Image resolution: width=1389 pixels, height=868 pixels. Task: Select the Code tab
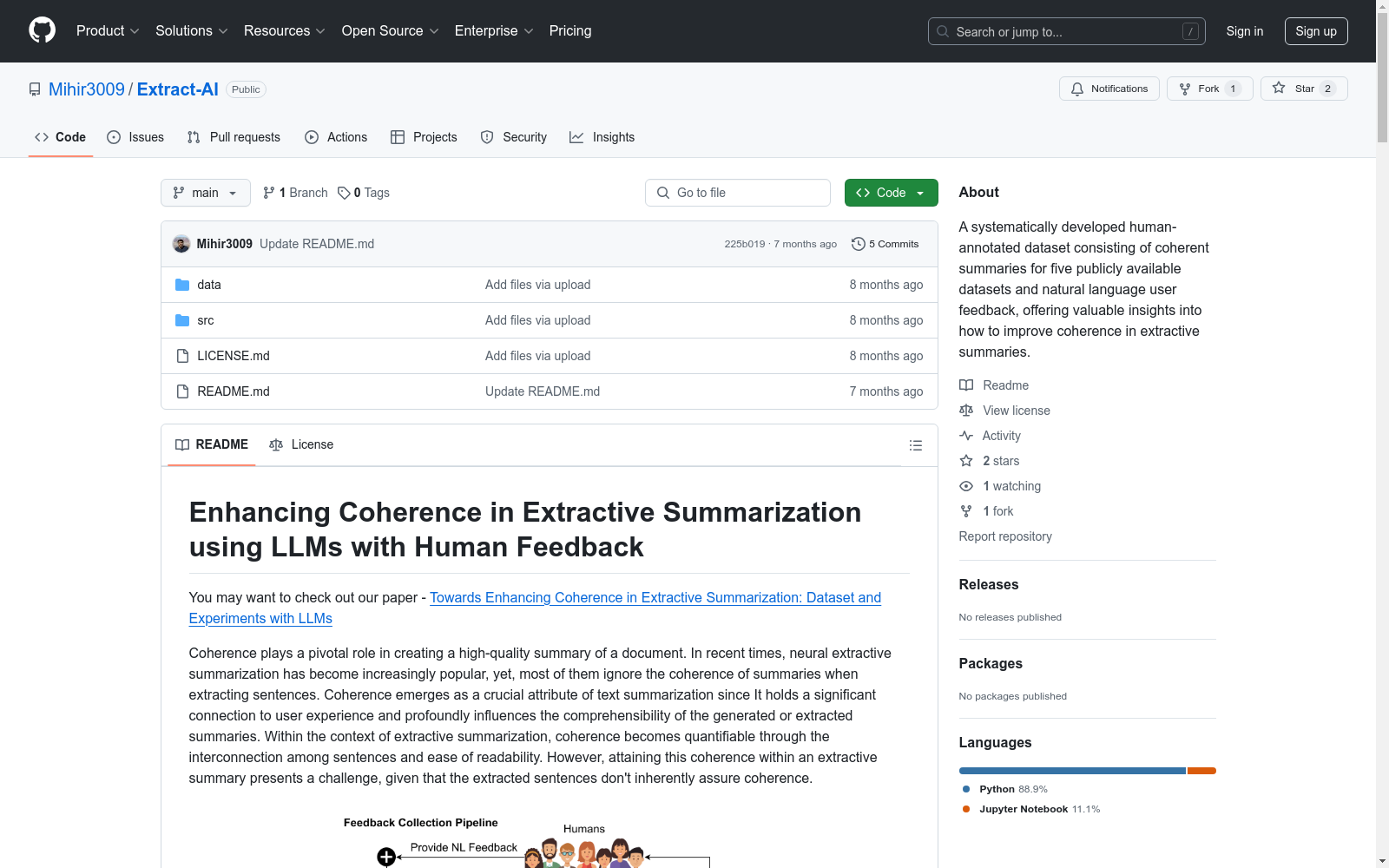(61, 137)
